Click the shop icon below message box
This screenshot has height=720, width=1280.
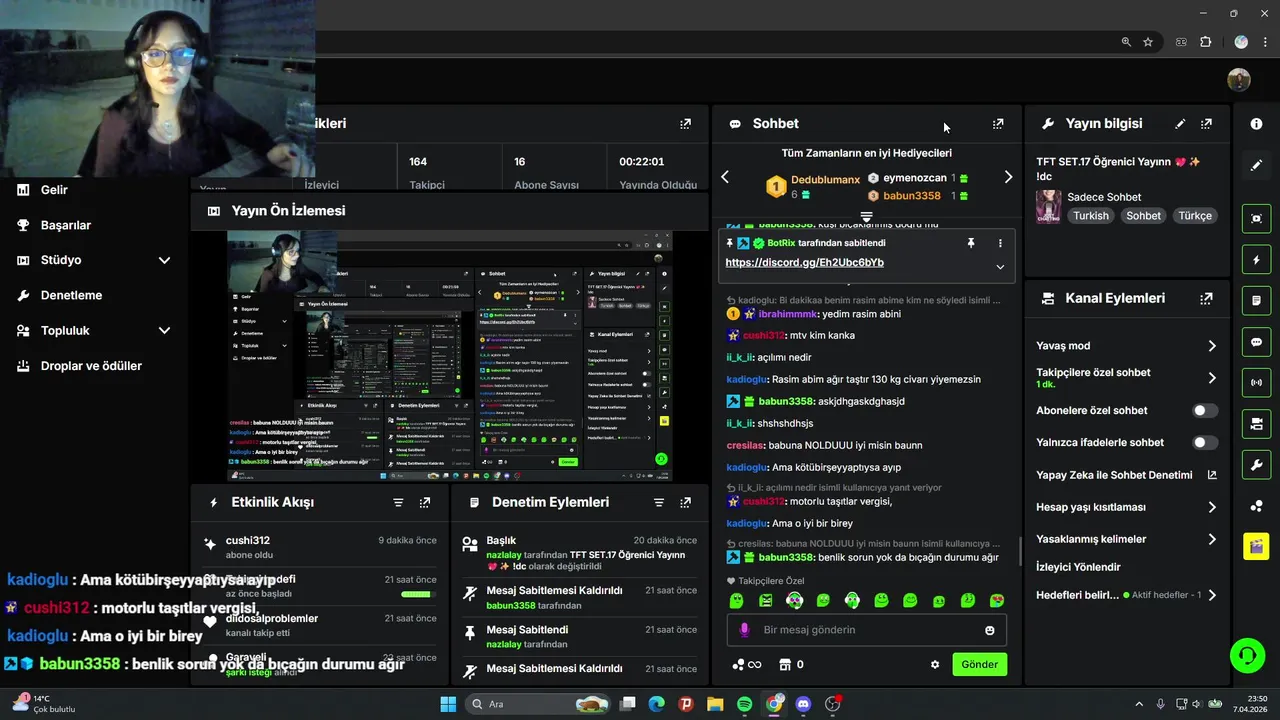(x=785, y=664)
